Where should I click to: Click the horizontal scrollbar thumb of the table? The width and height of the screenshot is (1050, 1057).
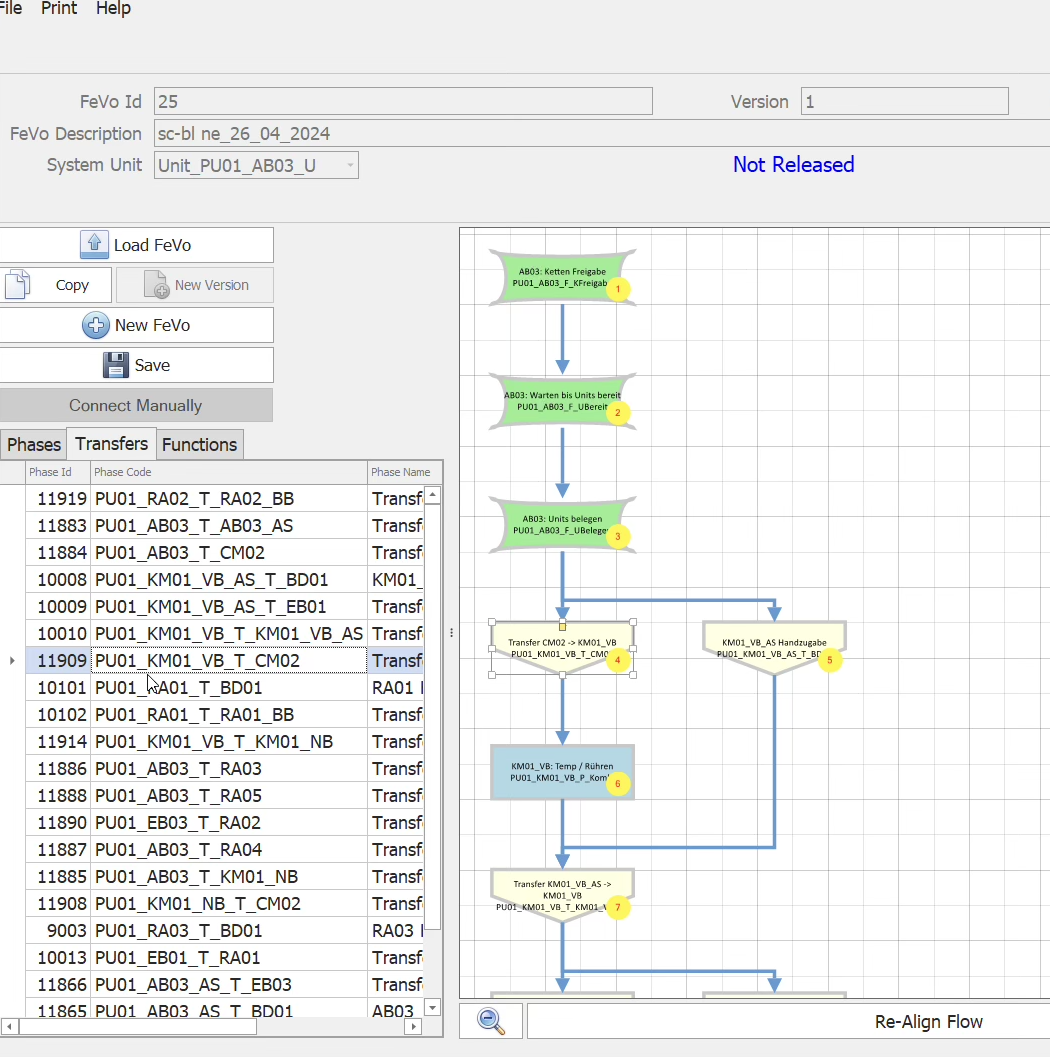click(137, 1026)
